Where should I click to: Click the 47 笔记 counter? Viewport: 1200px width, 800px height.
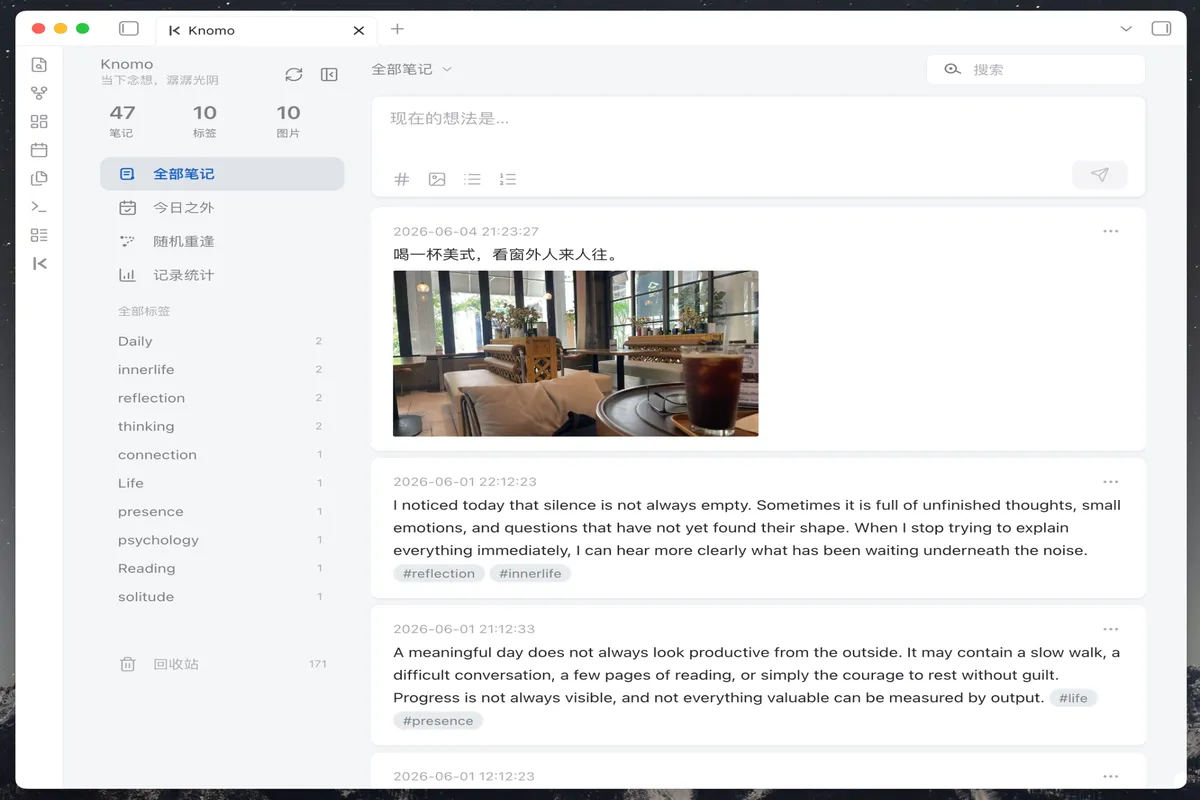point(122,121)
